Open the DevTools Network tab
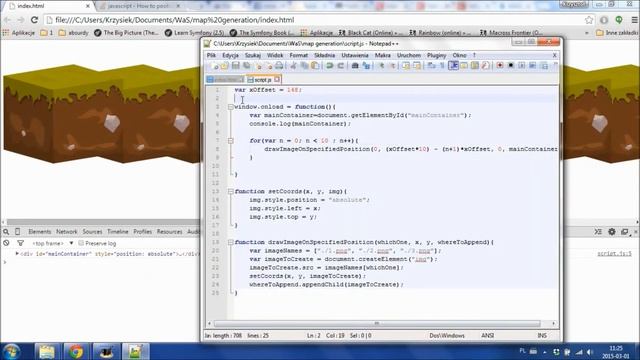 (67, 232)
